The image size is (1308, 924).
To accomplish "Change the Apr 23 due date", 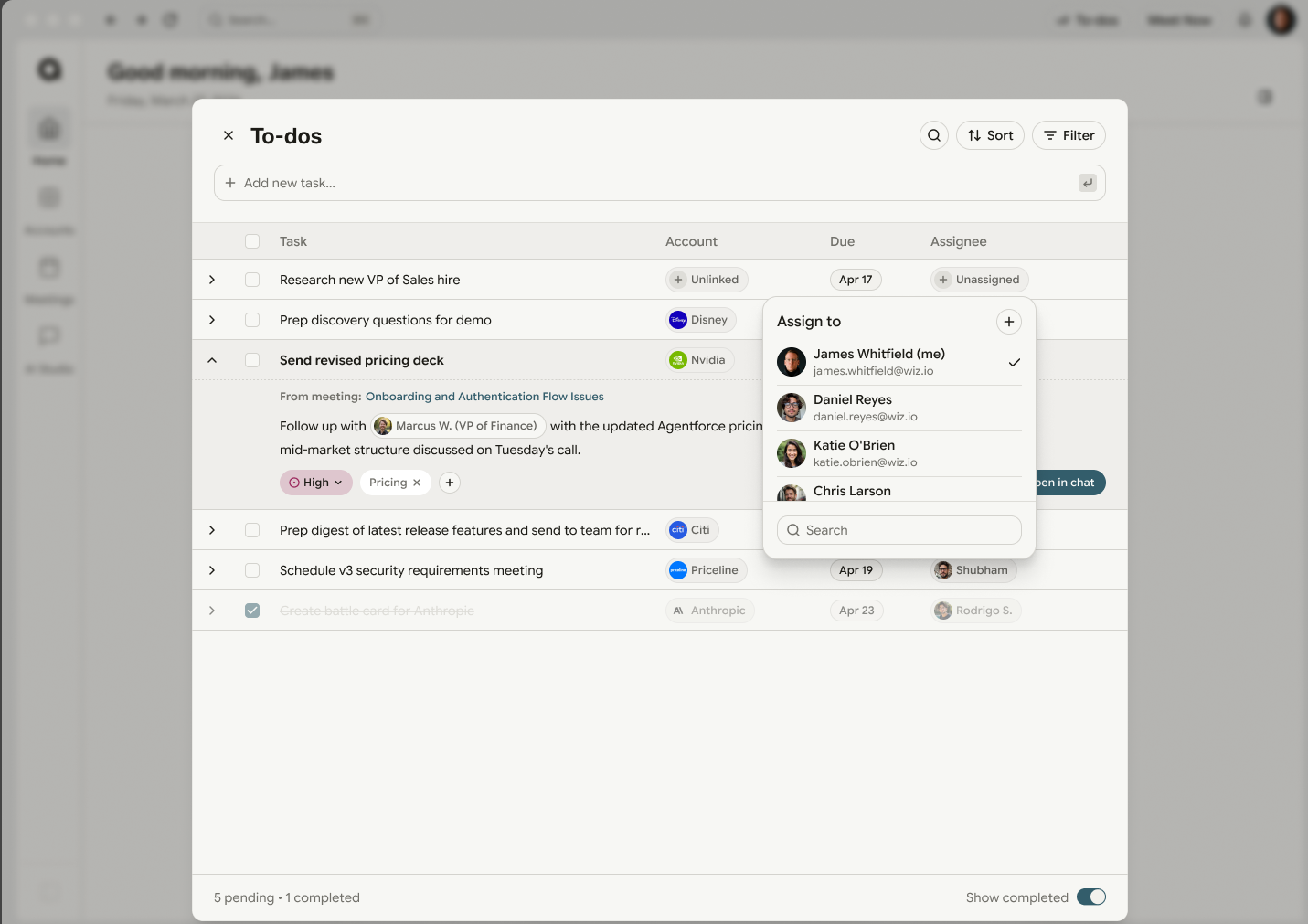I will [856, 611].
